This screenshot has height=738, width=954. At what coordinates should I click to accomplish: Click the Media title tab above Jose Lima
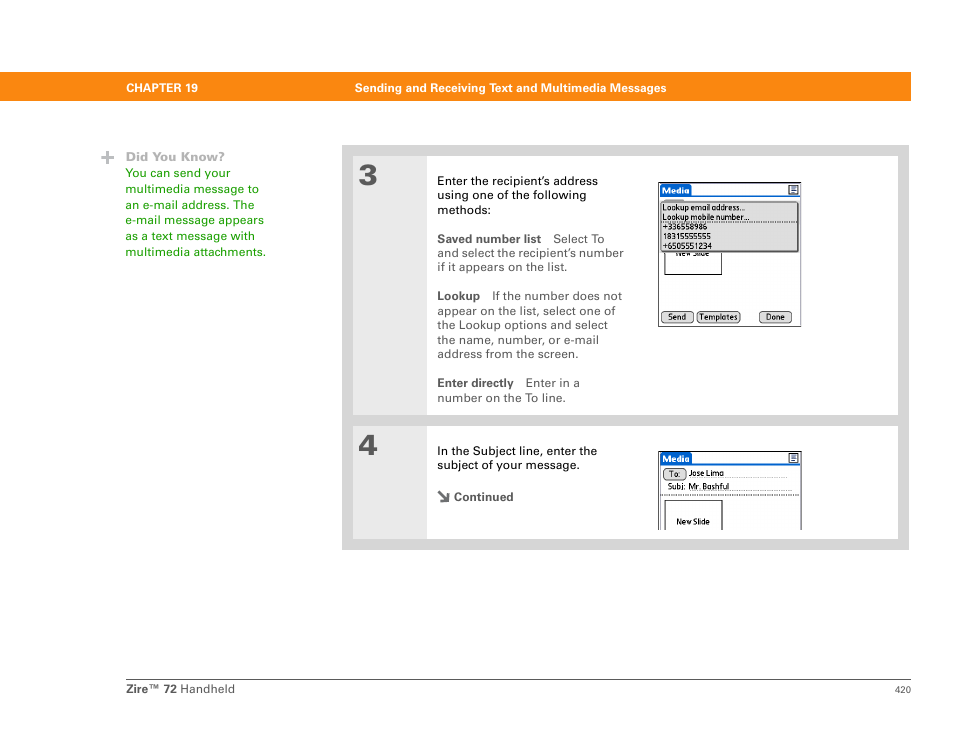[675, 459]
